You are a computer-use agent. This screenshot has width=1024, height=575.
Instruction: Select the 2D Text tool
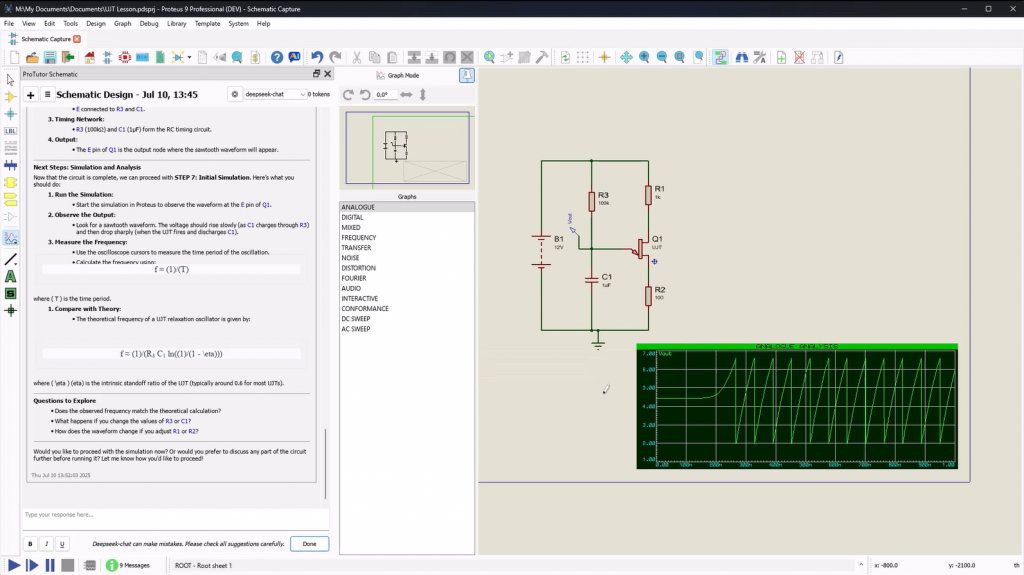(x=11, y=276)
